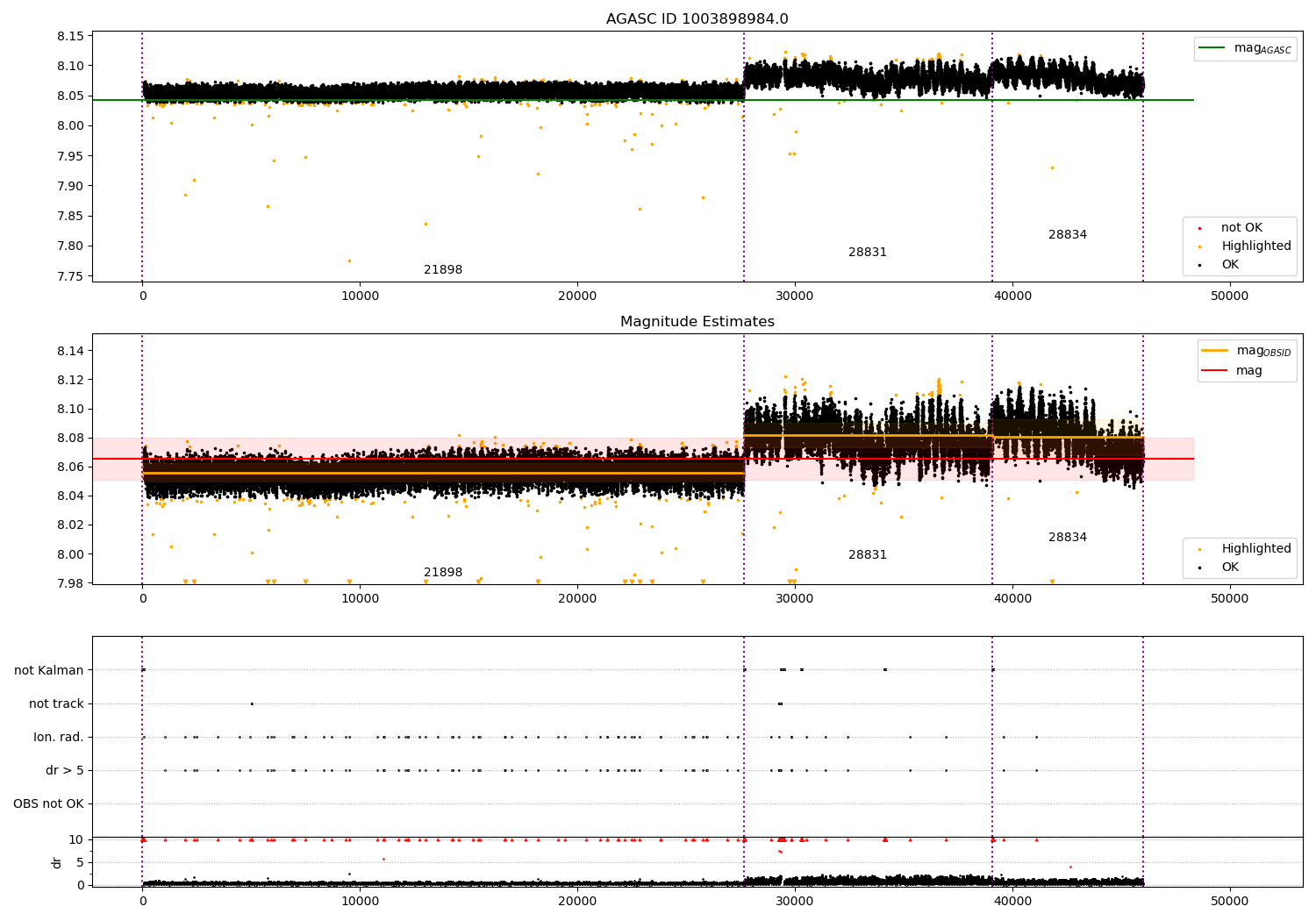
Task: Click obsid label 28834 in the AGASC ID plot
Action: point(1068,235)
